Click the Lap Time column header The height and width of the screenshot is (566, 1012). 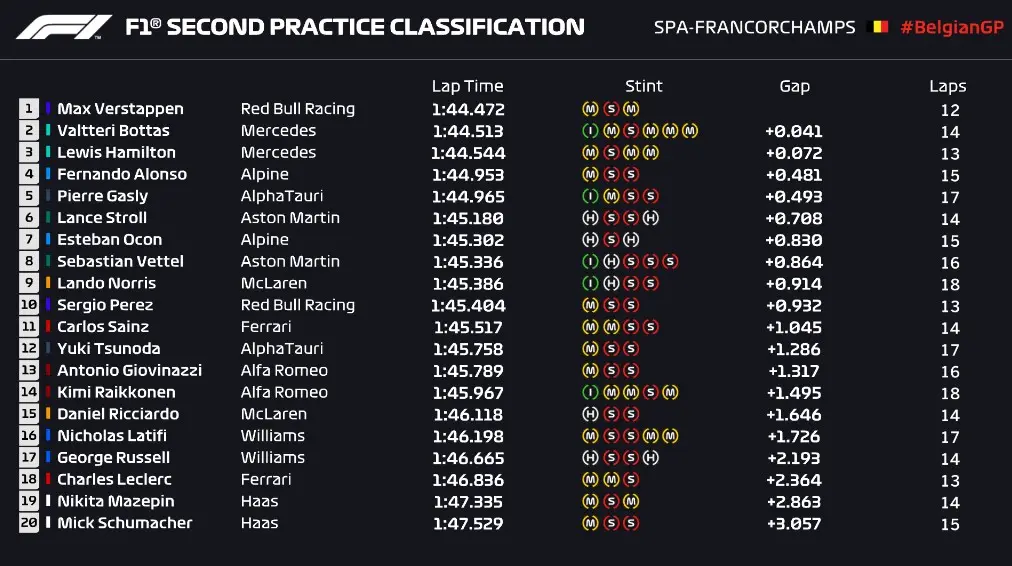point(467,86)
